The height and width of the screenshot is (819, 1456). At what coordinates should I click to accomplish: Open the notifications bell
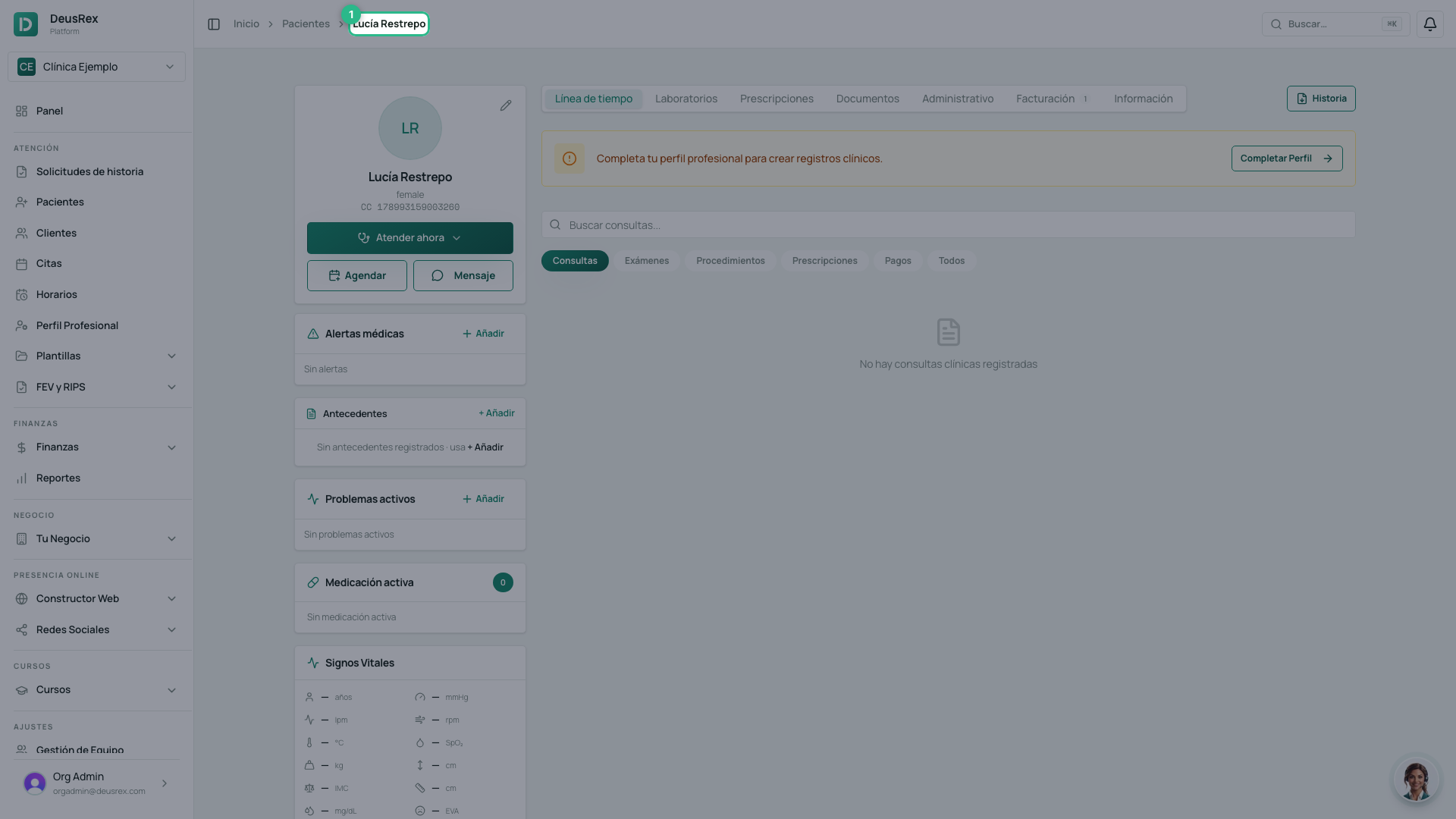click(1429, 24)
